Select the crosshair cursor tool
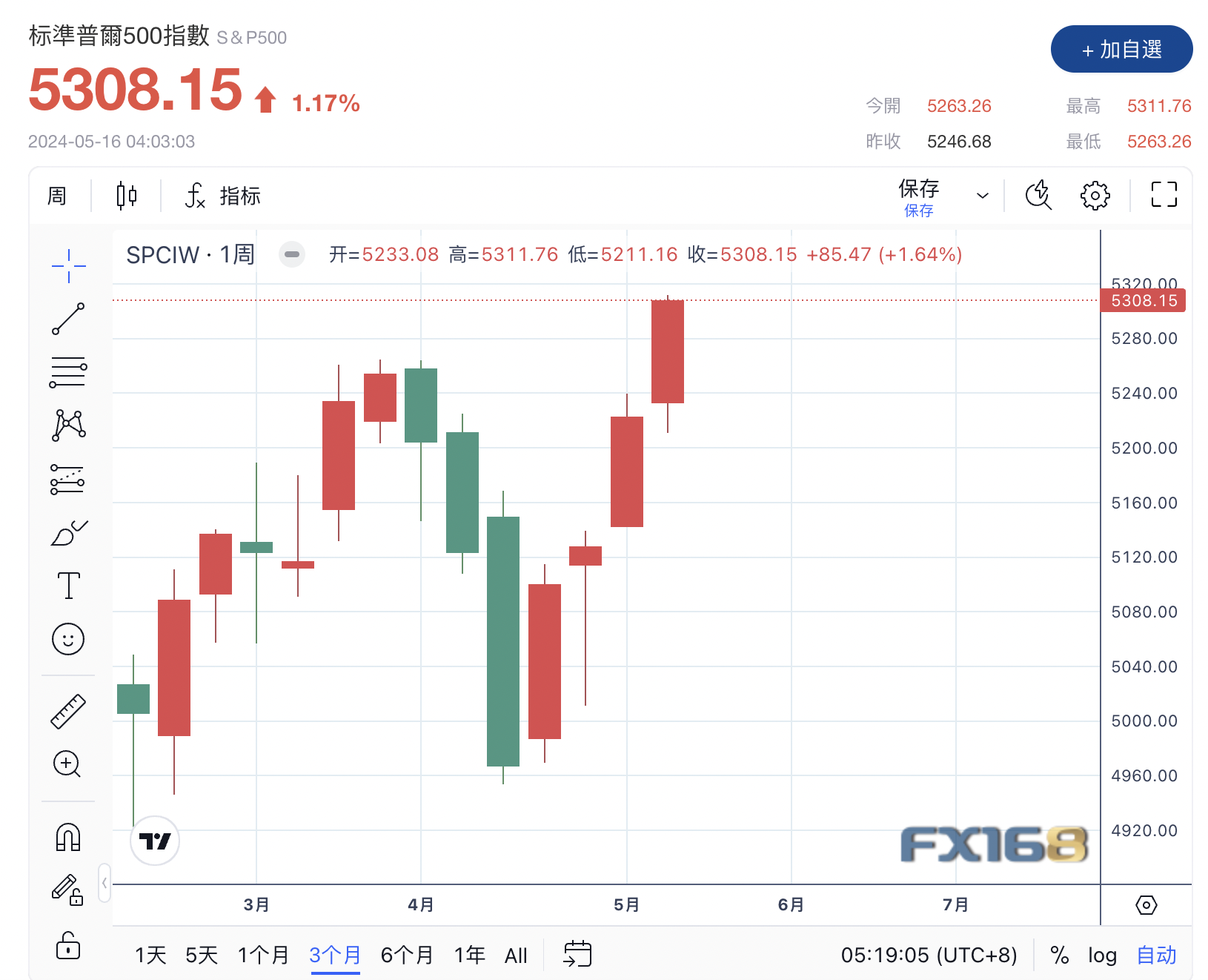Viewport: 1208px width, 980px height. point(68,265)
